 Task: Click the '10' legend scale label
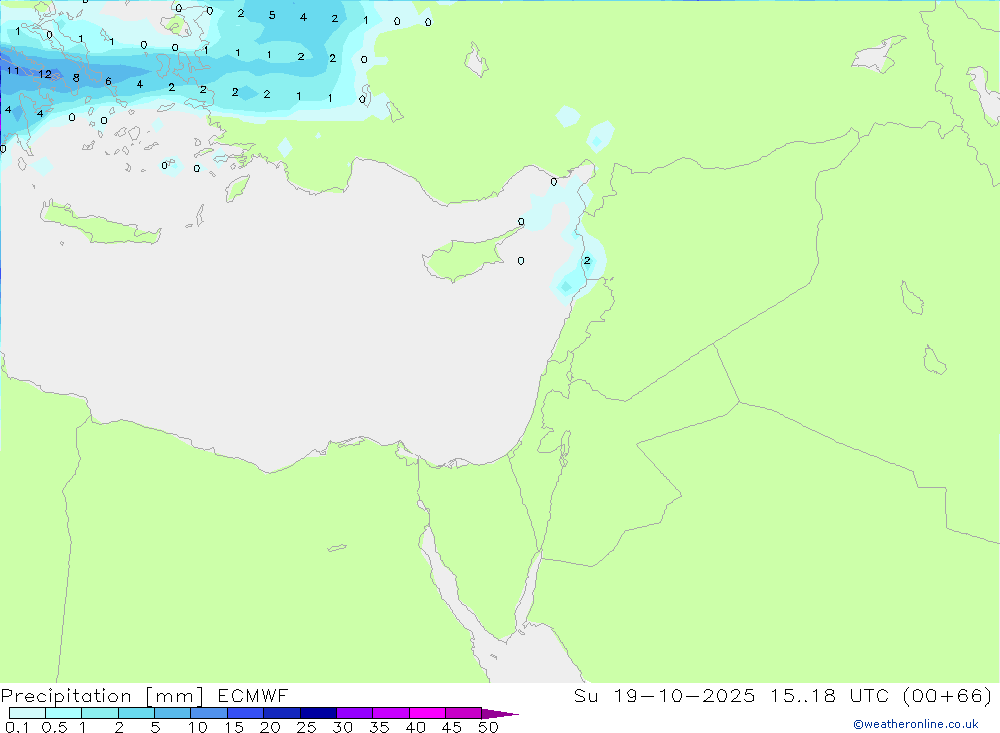coord(198,727)
